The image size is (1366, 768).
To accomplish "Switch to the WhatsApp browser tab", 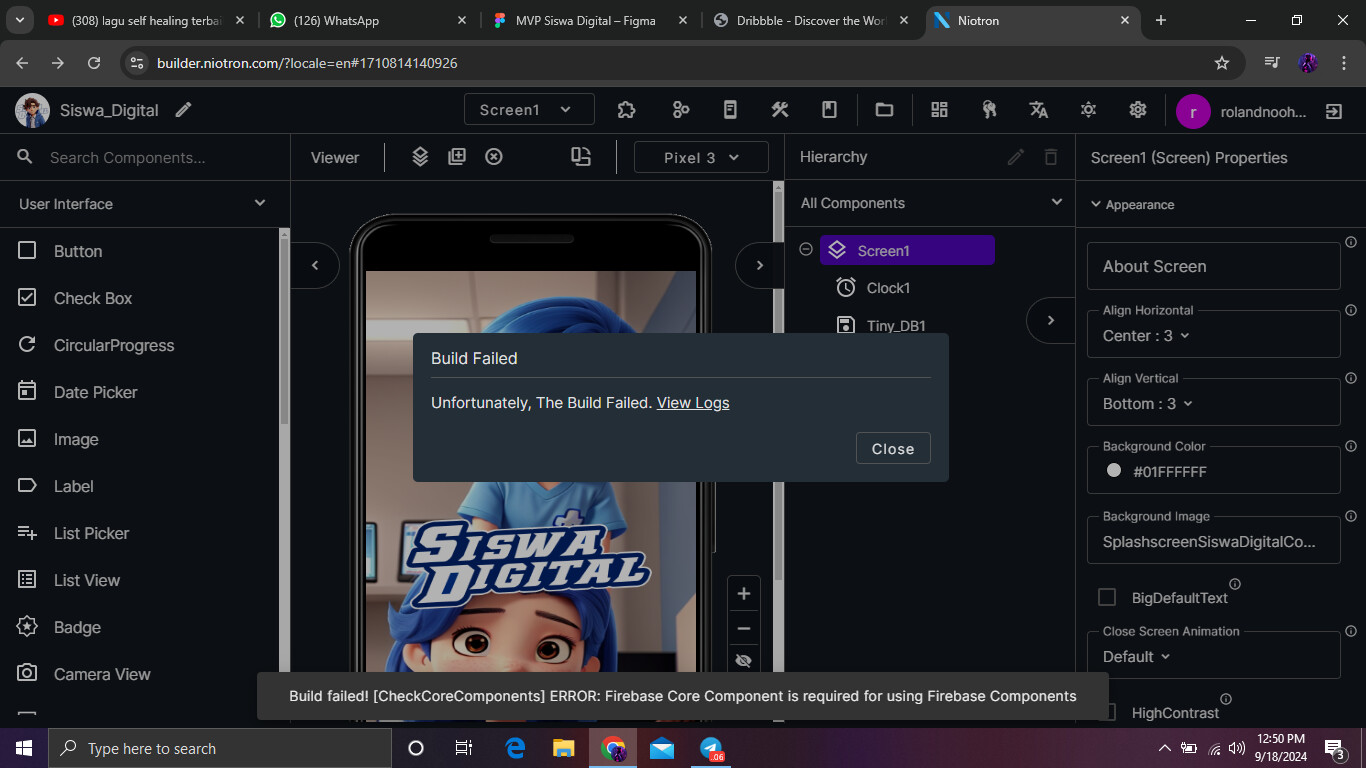I will (367, 20).
